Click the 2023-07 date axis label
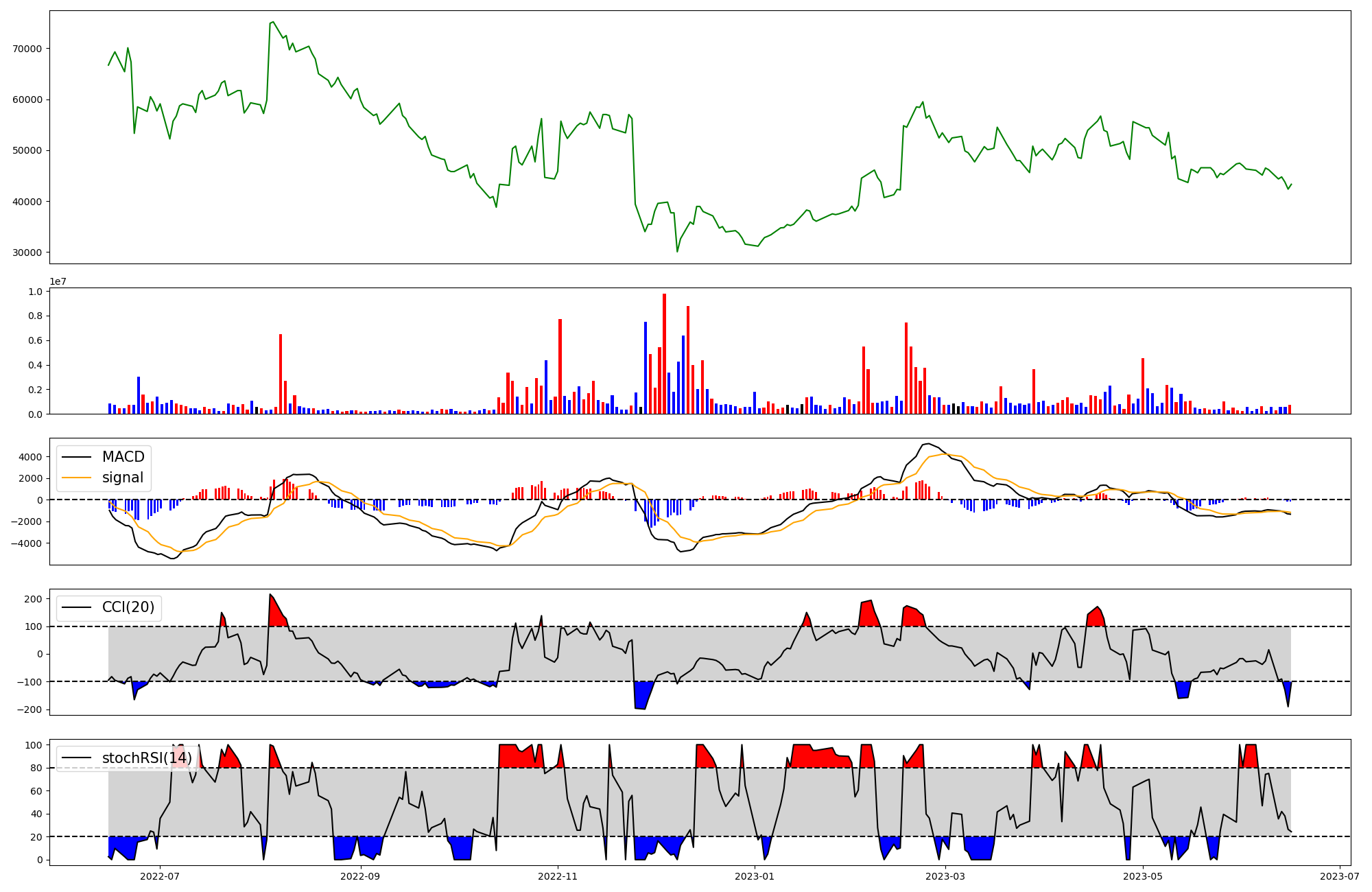 tap(1340, 876)
